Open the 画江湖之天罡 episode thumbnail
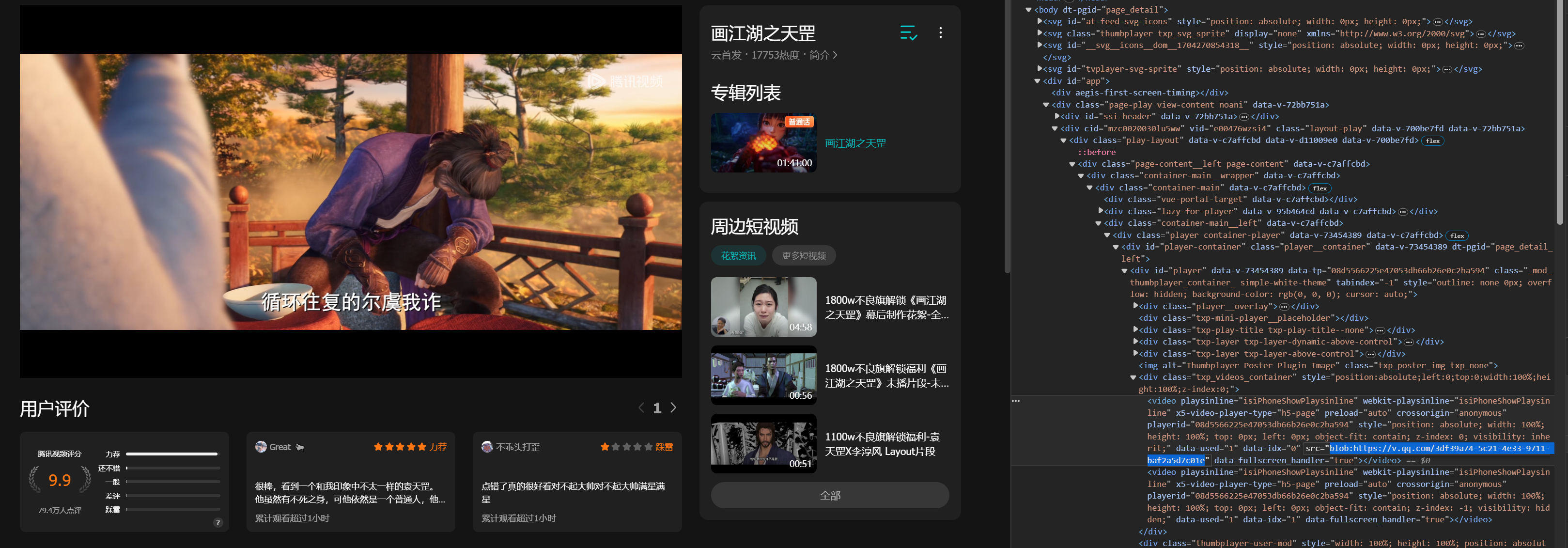The image size is (1568, 548). tap(763, 142)
